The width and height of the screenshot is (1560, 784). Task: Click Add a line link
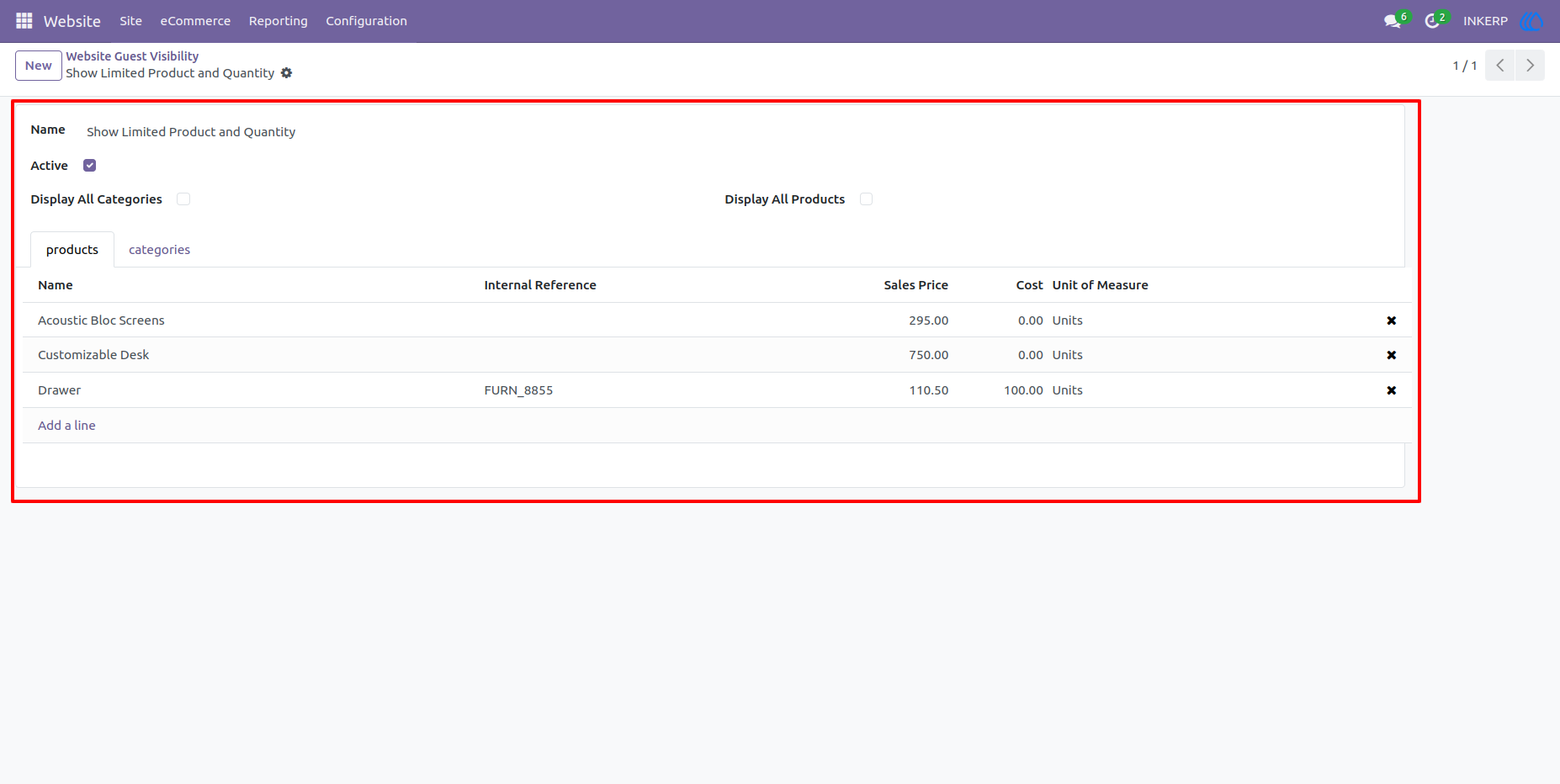coord(66,426)
